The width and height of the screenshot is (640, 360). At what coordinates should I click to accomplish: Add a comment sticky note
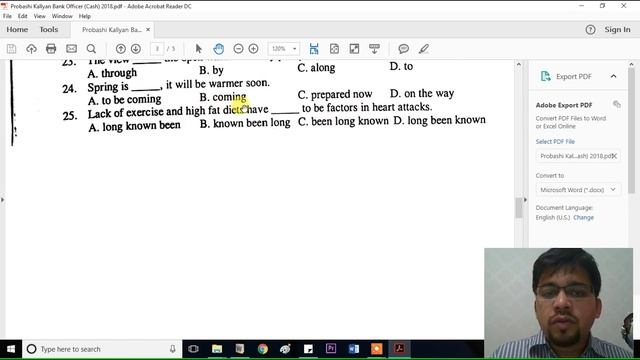click(404, 49)
